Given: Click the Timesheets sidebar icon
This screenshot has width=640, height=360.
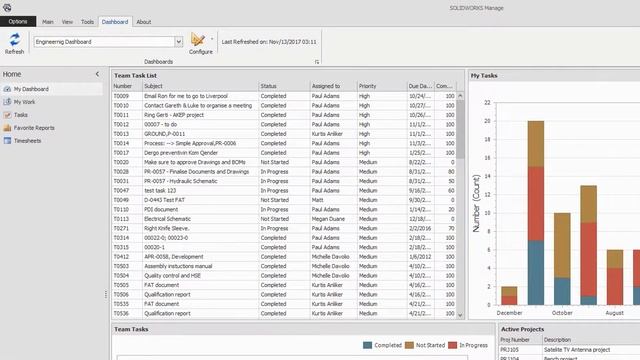Looking at the screenshot, I should tap(7, 141).
